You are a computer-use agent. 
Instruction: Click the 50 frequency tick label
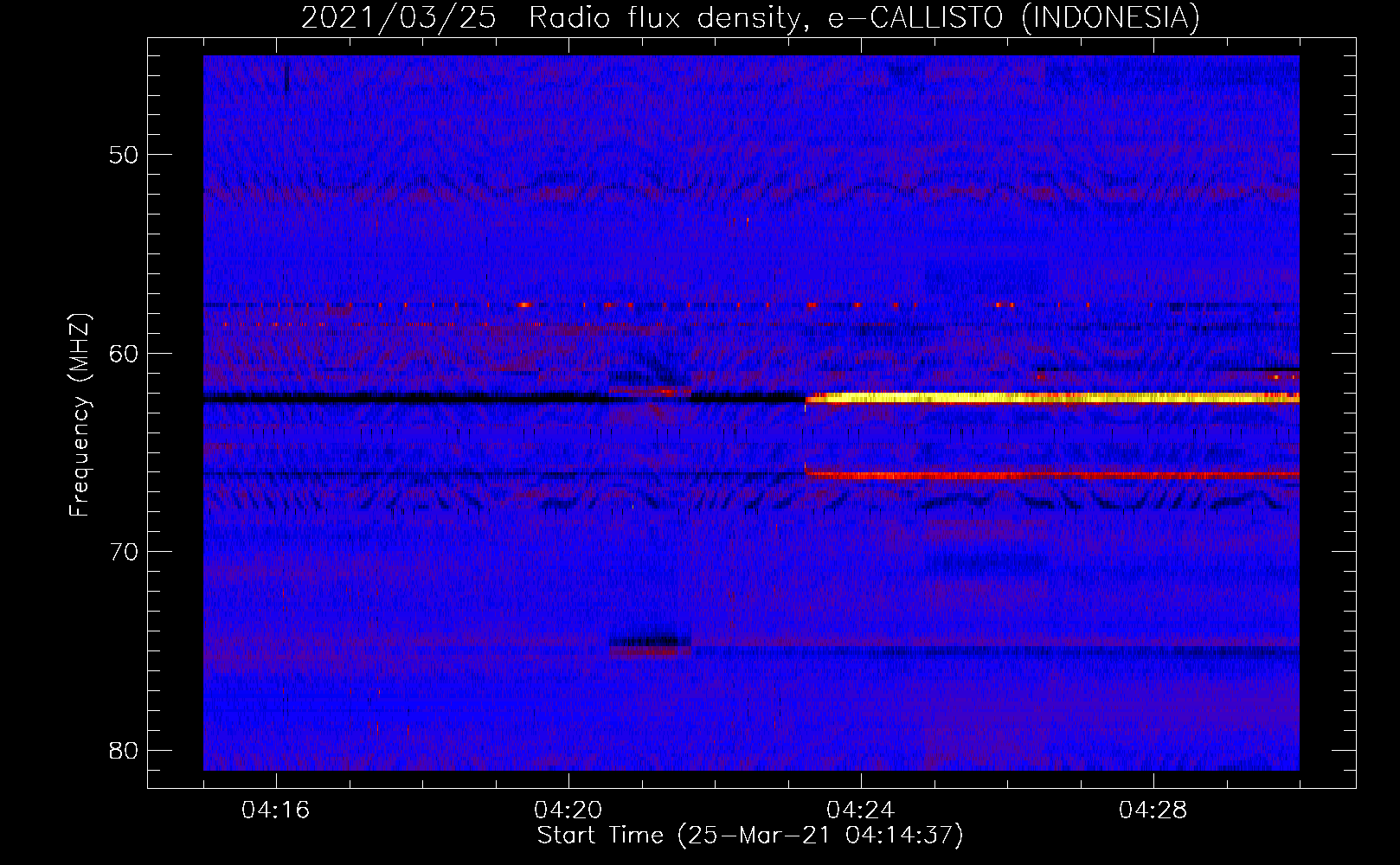pos(125,155)
